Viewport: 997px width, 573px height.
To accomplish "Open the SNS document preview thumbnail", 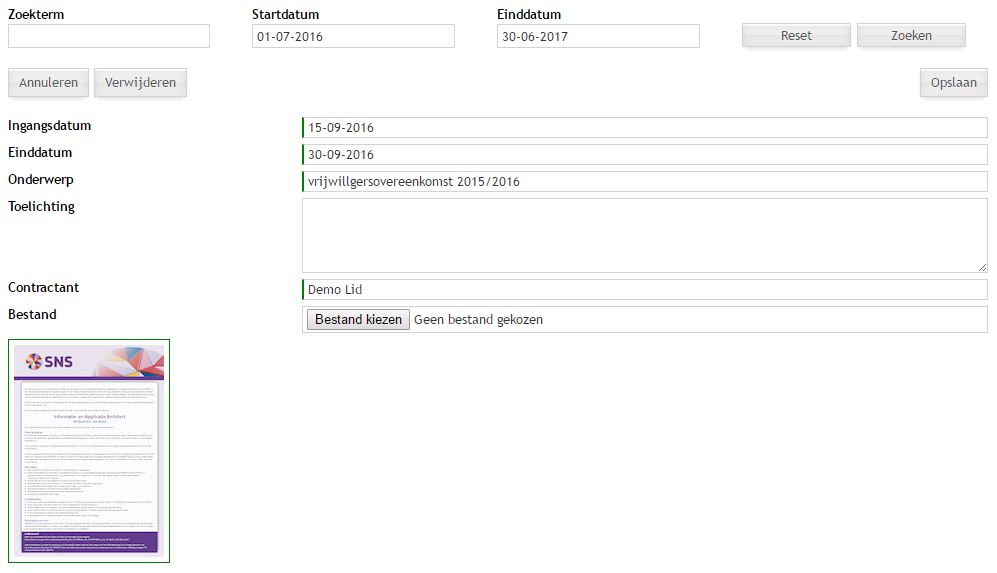I will (89, 451).
